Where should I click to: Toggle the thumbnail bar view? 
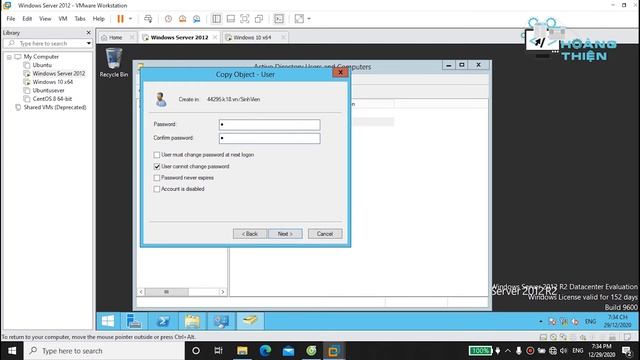point(231,19)
